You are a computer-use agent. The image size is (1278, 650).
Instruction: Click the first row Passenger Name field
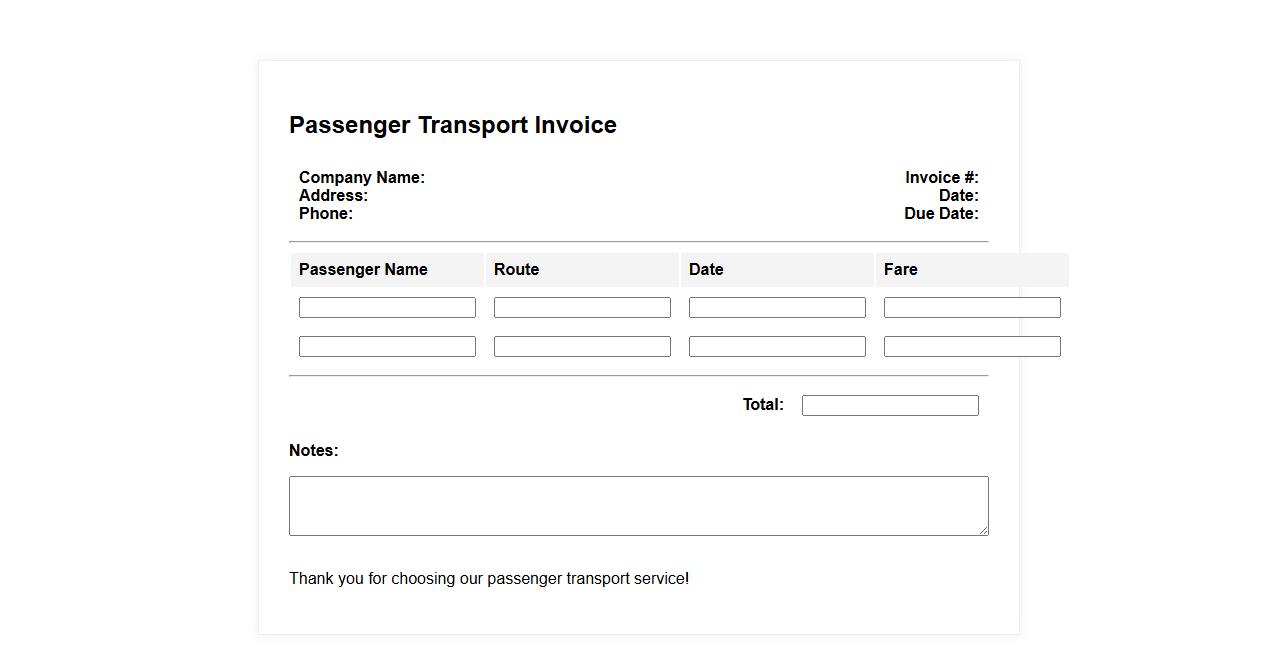coord(387,308)
